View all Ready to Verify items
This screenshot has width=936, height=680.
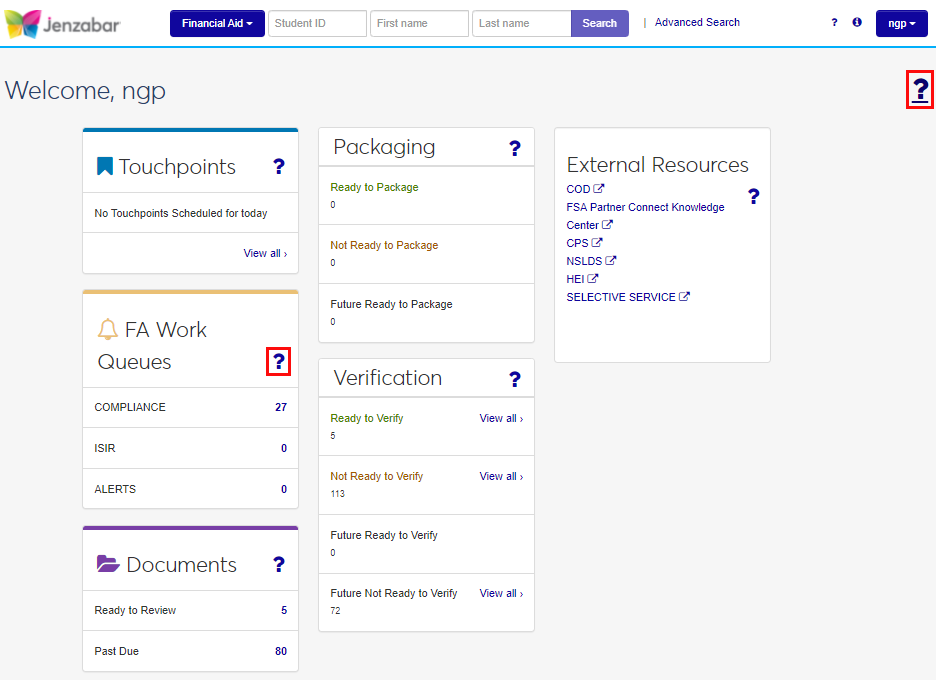click(x=501, y=418)
